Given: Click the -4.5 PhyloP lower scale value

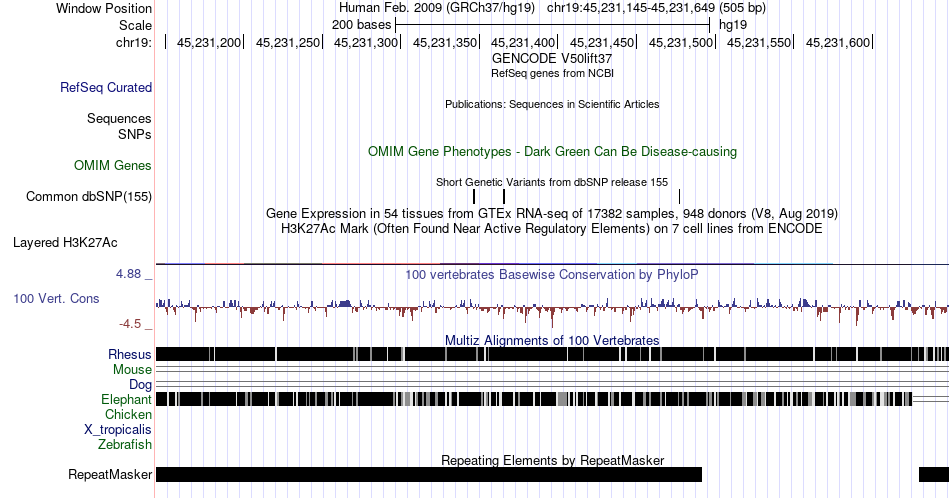Looking at the screenshot, I should pos(130,324).
